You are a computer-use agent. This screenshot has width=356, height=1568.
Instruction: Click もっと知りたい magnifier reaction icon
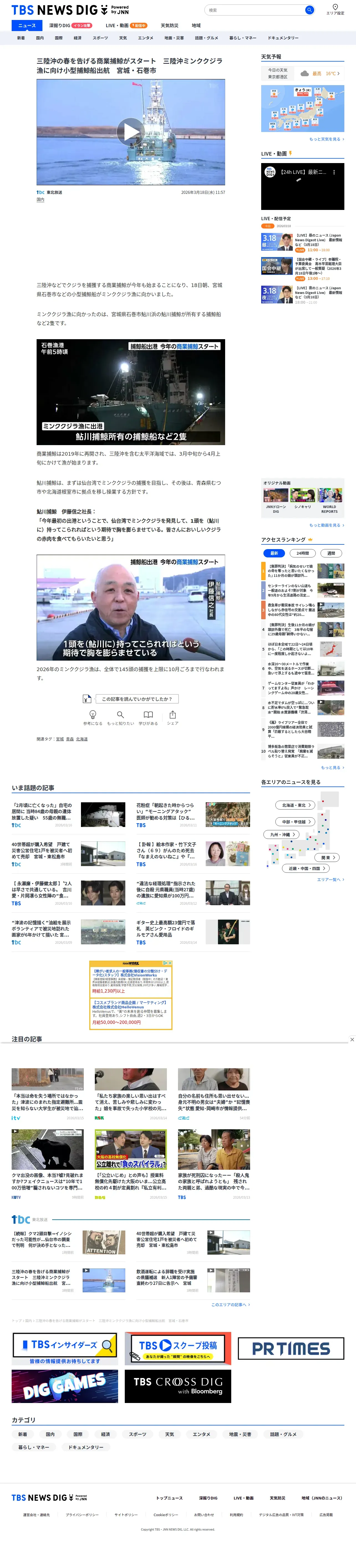[x=121, y=715]
